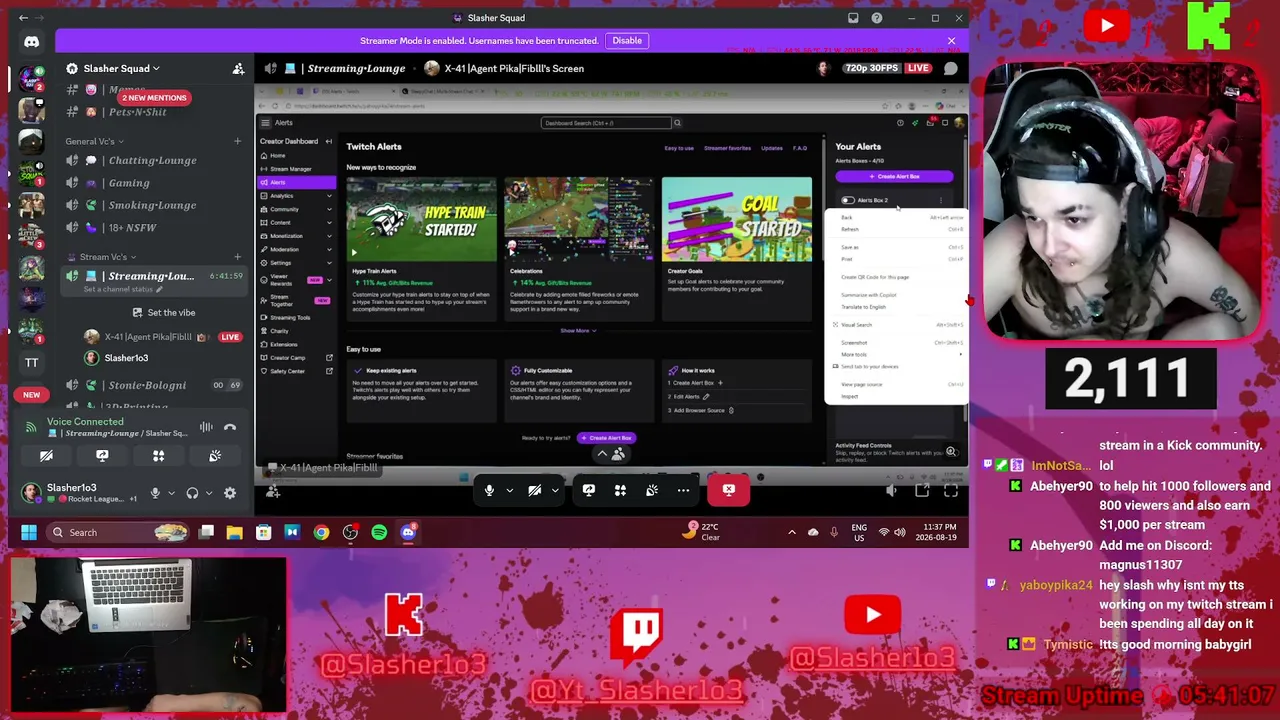
Task: Open File Explorer from the taskbar
Action: click(235, 532)
